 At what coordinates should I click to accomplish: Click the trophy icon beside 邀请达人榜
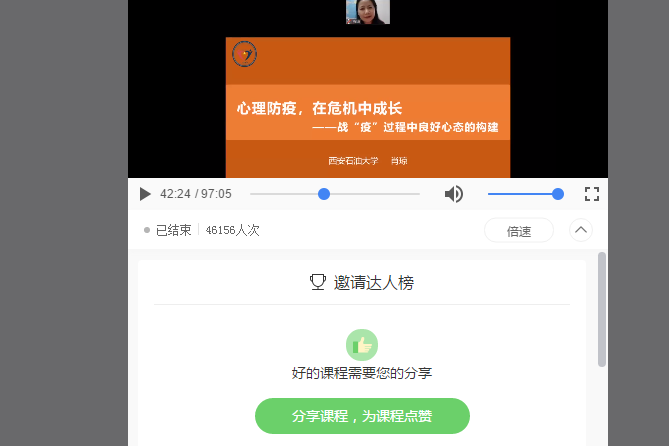point(318,283)
